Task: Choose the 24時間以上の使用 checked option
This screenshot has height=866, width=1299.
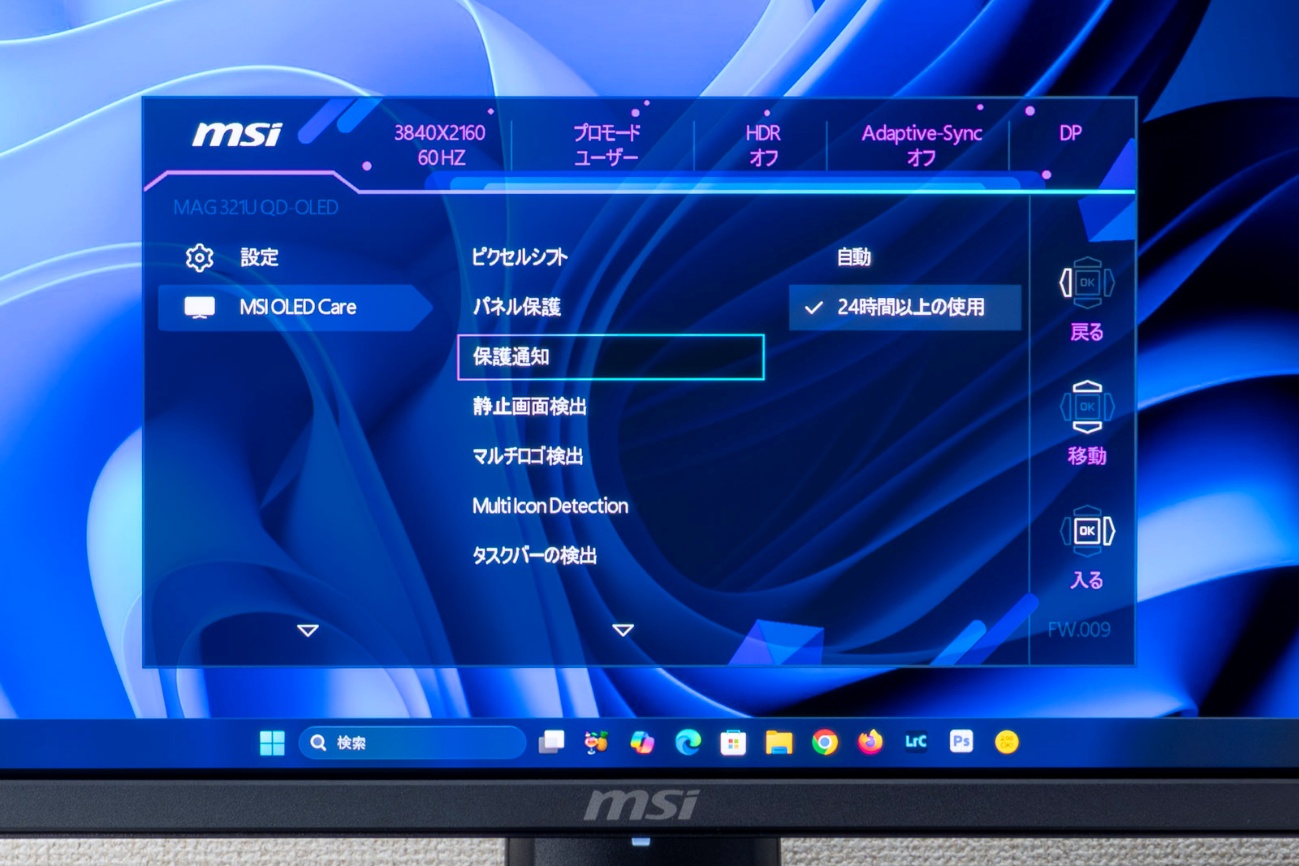Action: [x=905, y=308]
